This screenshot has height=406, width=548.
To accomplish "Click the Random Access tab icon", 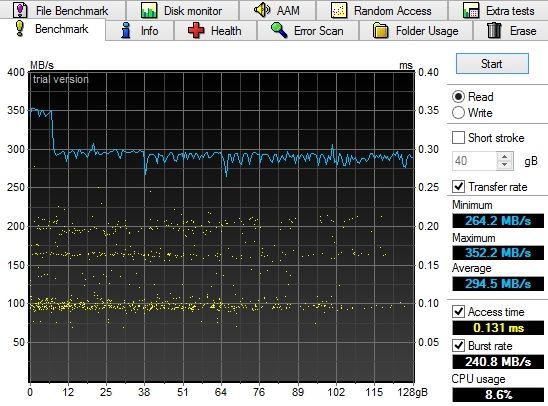I will tap(339, 10).
